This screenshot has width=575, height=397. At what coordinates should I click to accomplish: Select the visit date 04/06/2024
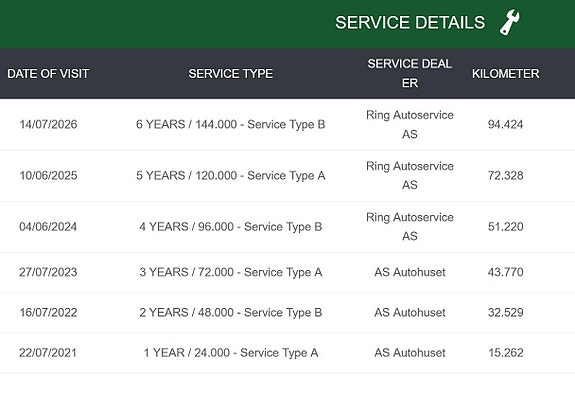click(48, 227)
